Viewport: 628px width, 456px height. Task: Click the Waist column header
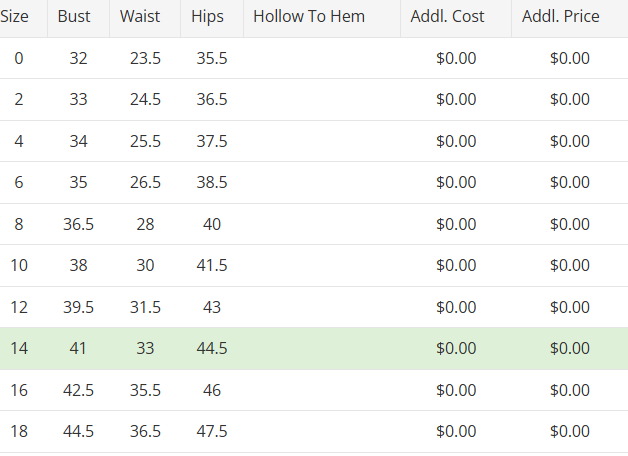click(x=145, y=18)
